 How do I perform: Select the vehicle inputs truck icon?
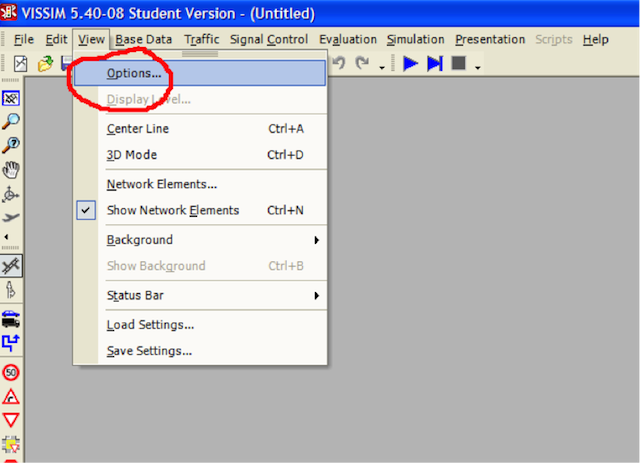click(x=12, y=320)
